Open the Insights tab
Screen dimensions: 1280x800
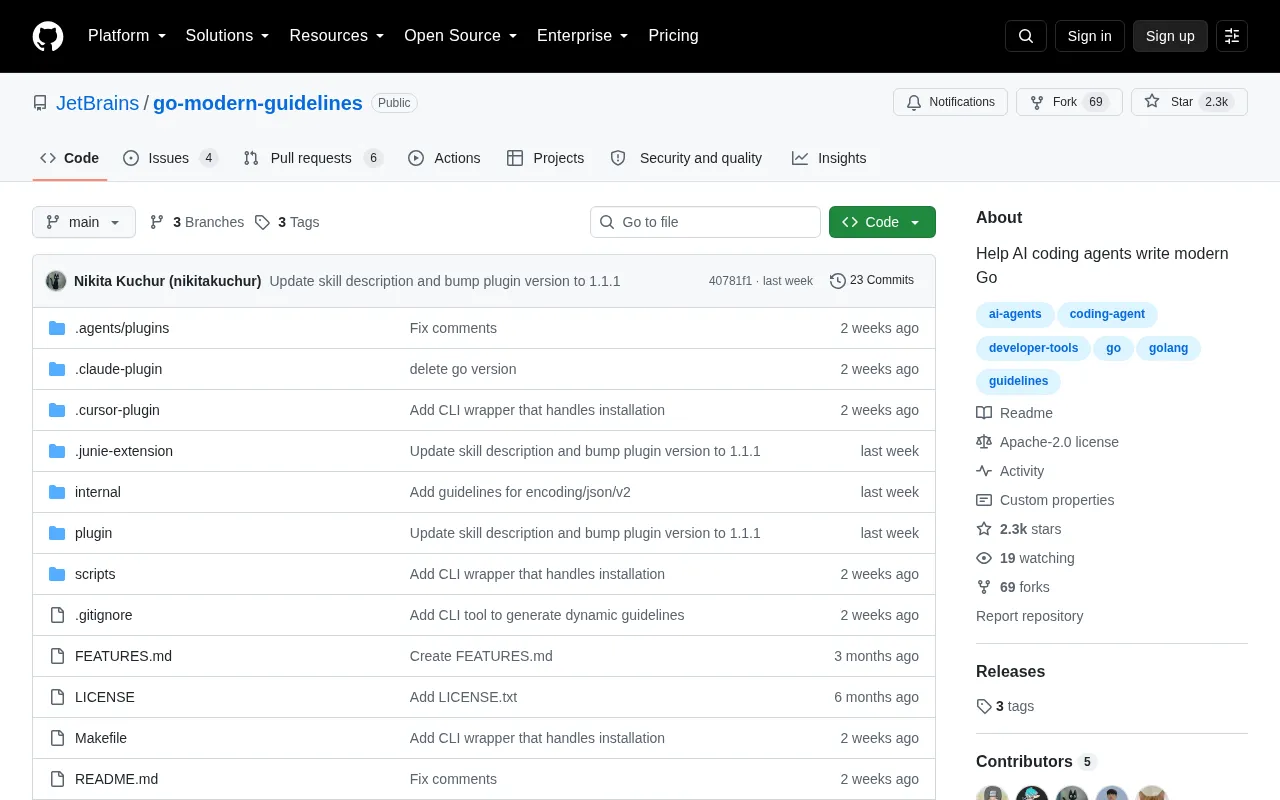[829, 158]
